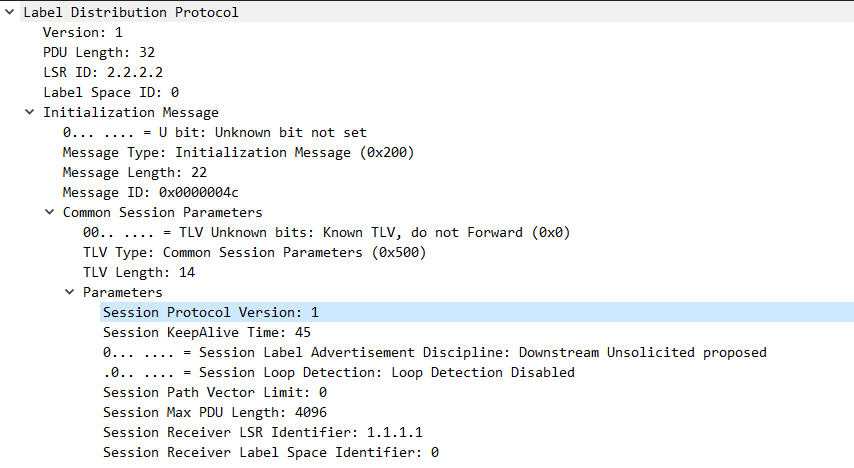
Task: Select Session Max PDU Length: 4096
Action: 215,412
